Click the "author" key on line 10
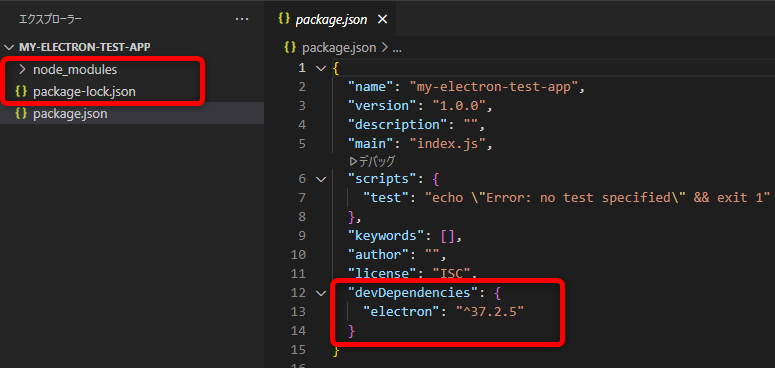 379,255
